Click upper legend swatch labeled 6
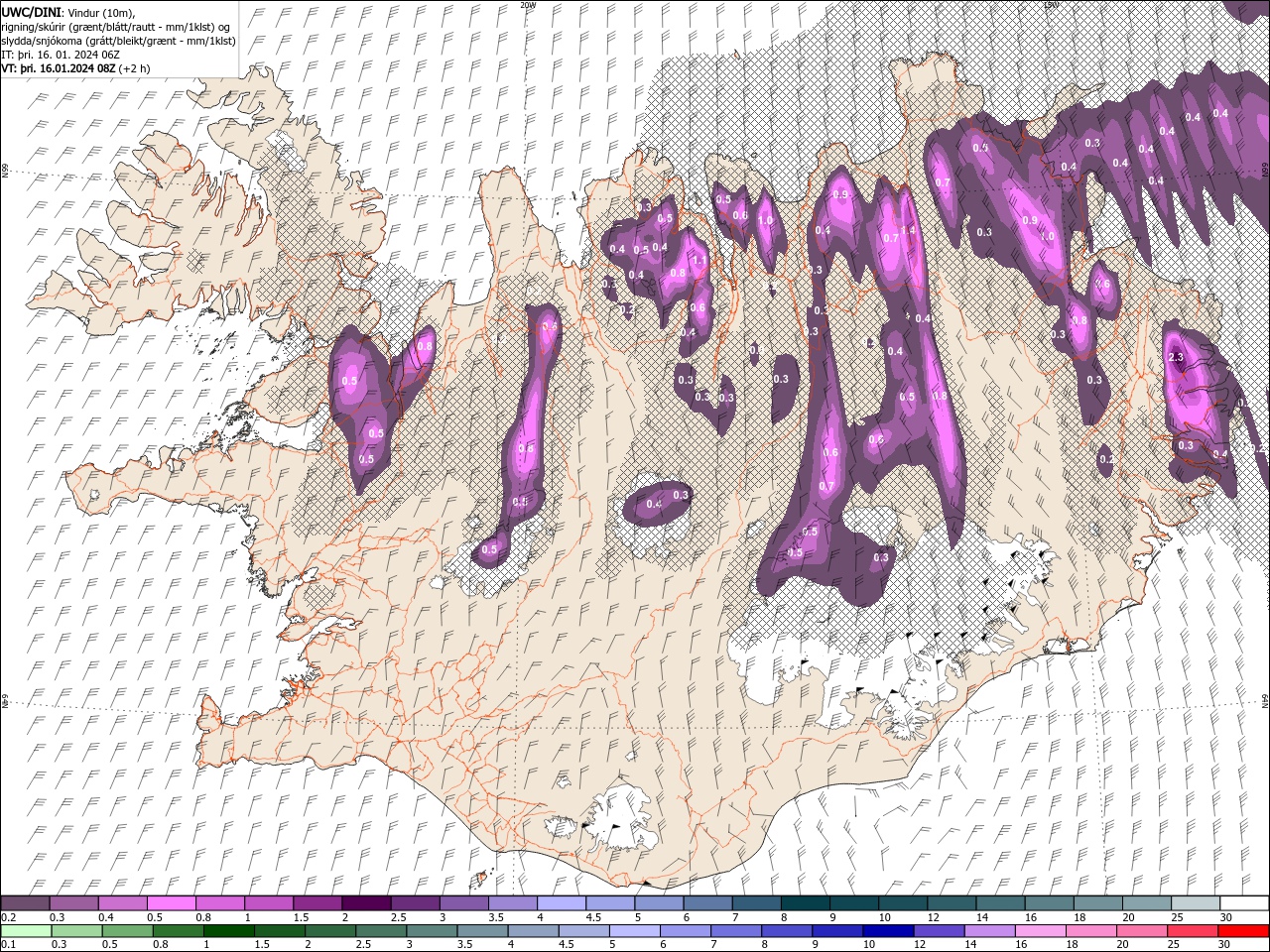Image resolution: width=1270 pixels, height=952 pixels. [x=707, y=903]
